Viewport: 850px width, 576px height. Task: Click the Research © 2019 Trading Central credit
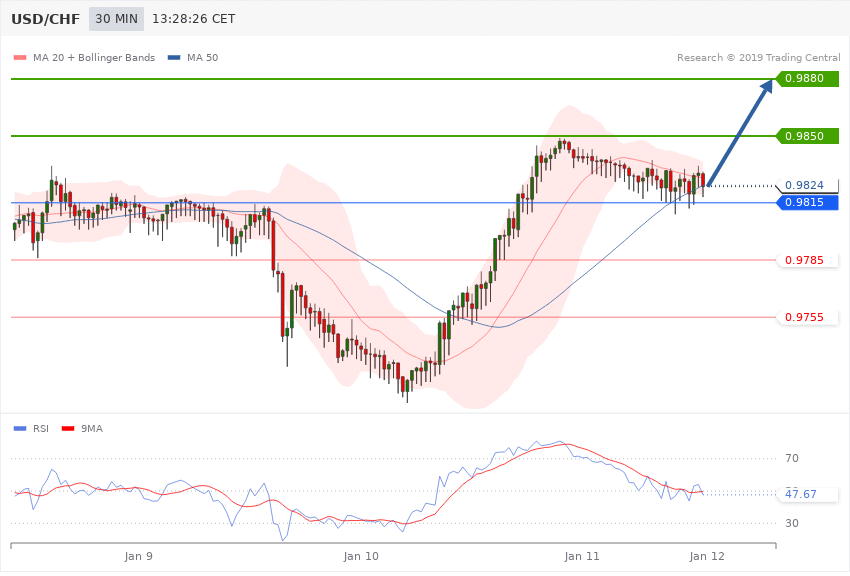tap(758, 57)
